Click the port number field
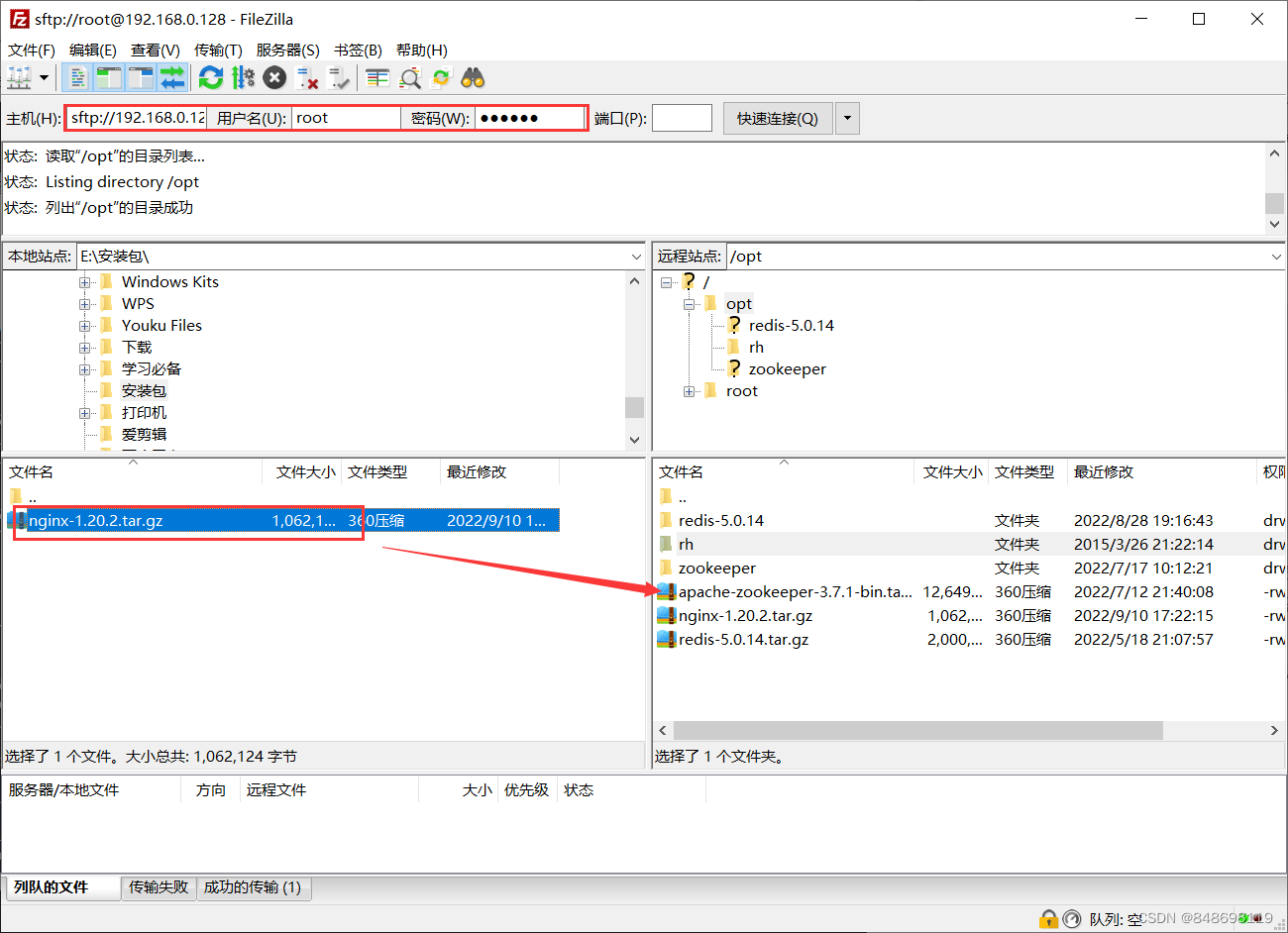The image size is (1288, 933). (682, 118)
